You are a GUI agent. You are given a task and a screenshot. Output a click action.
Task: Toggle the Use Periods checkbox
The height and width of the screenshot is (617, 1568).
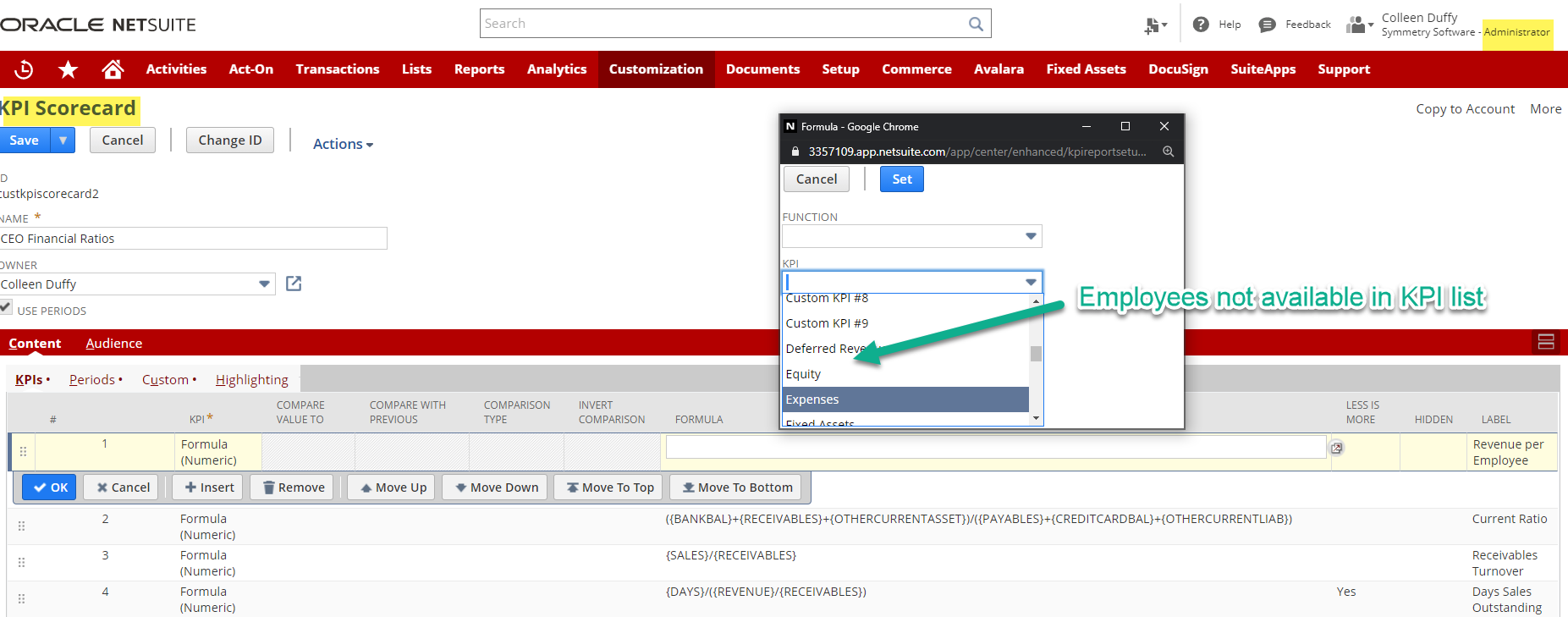click(x=6, y=308)
